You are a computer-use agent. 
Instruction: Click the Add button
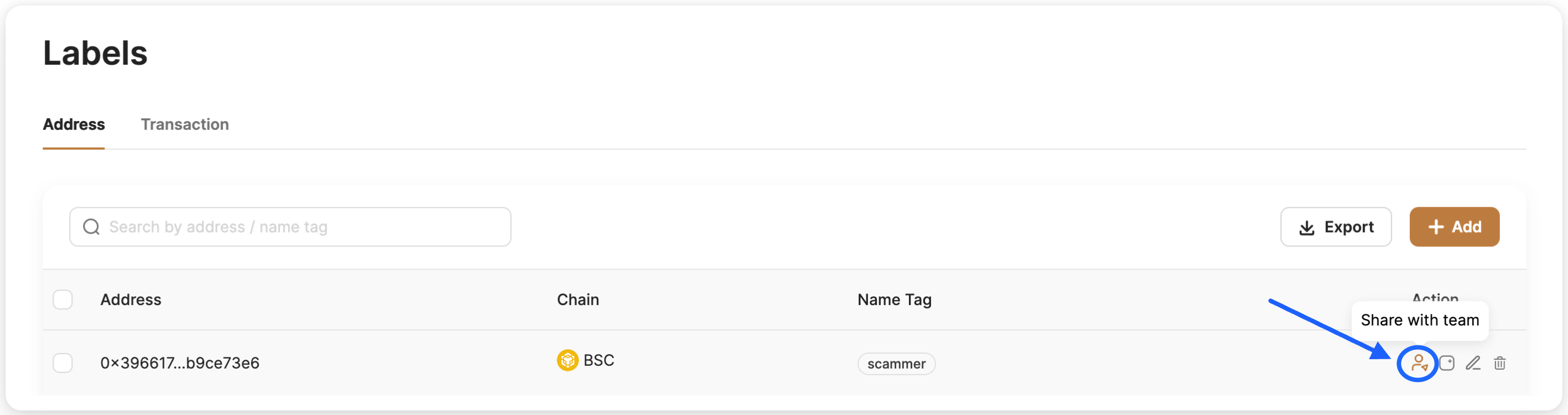1454,227
